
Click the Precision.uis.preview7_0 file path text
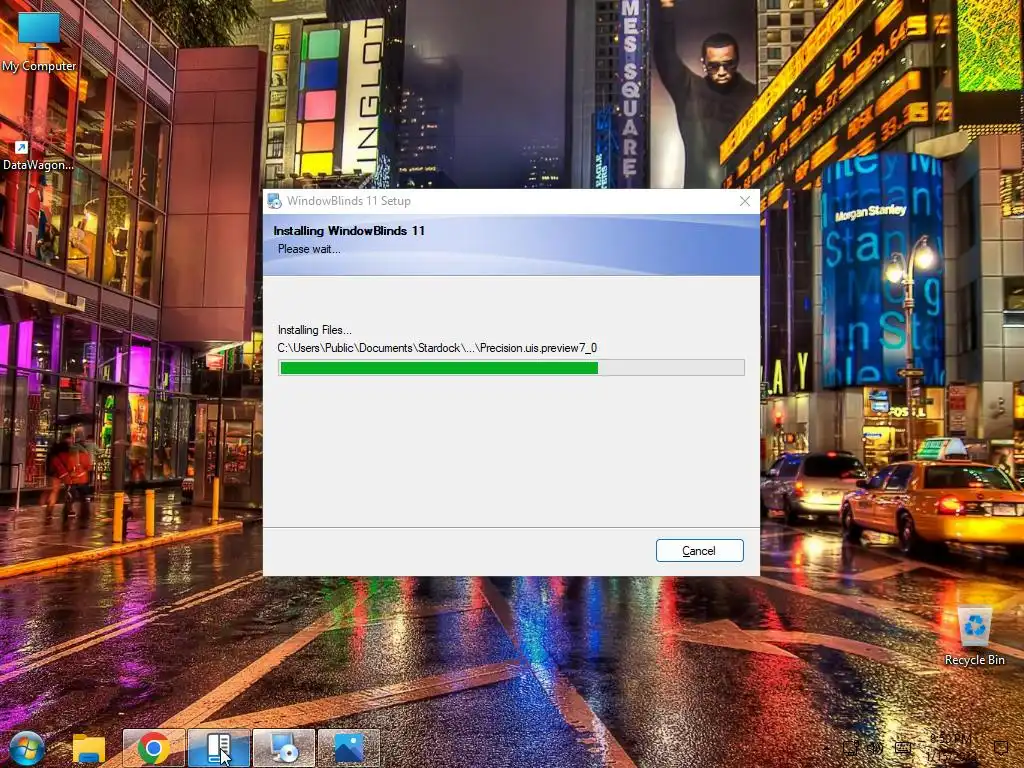point(437,348)
